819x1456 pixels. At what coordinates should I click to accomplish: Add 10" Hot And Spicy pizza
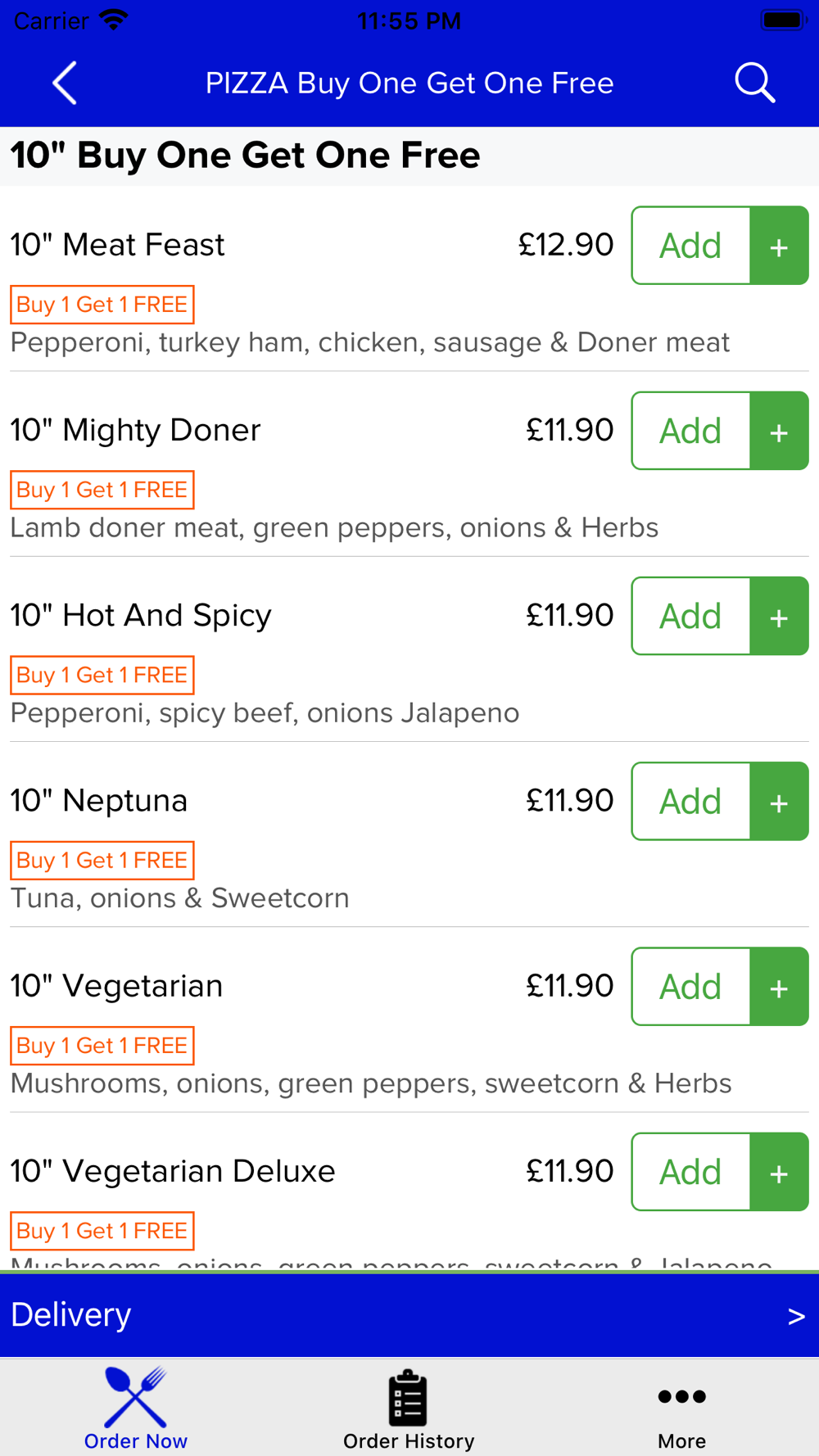point(691,616)
